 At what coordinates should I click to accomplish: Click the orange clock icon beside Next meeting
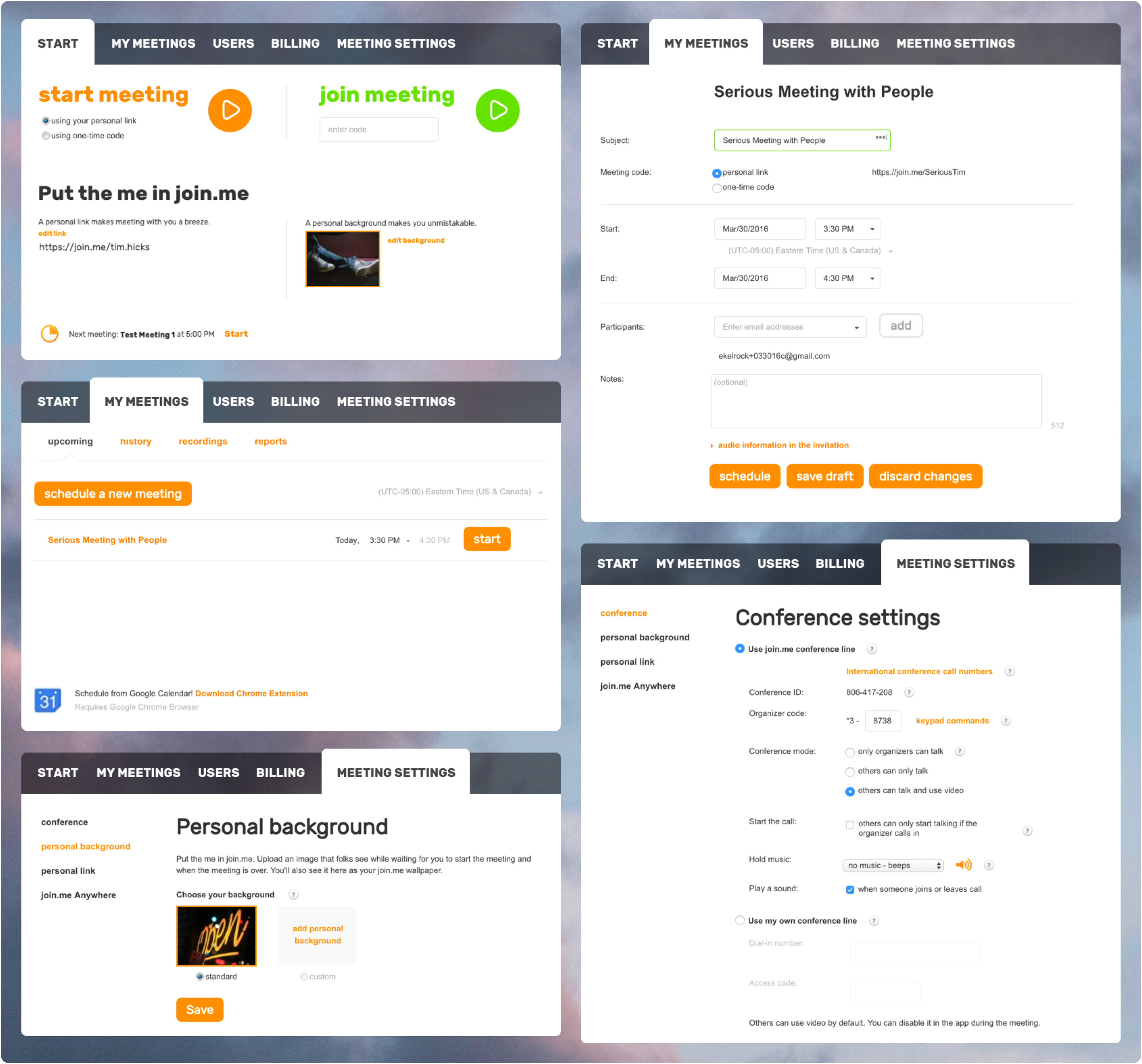[x=50, y=334]
